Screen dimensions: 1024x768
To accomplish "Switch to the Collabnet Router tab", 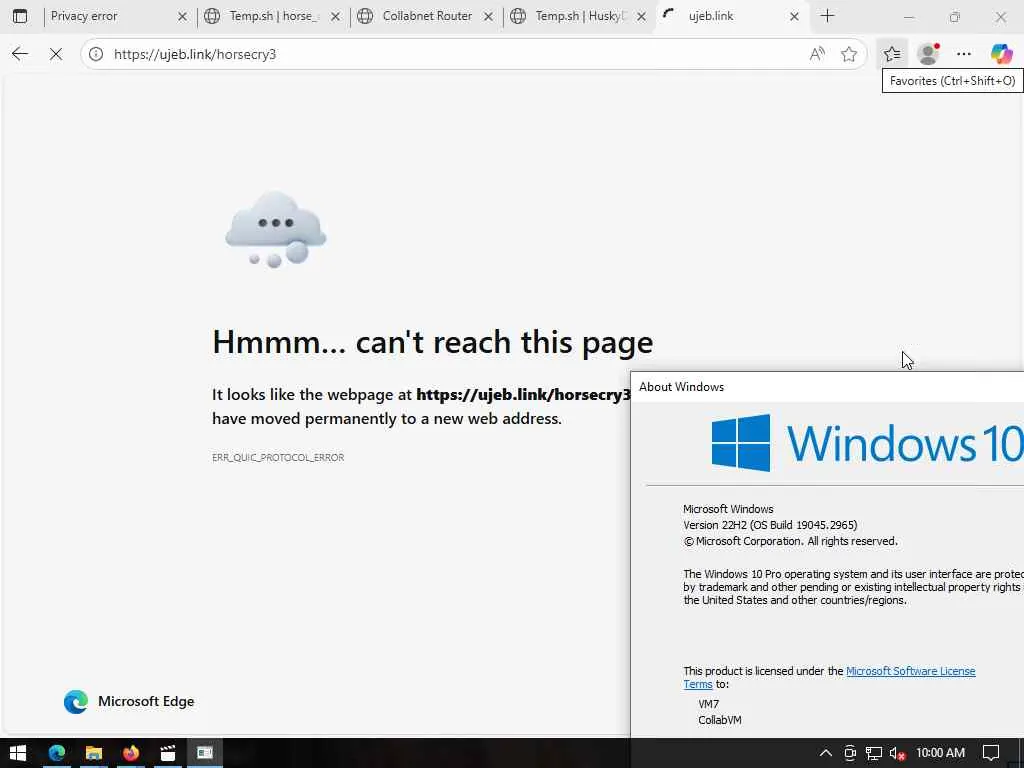I will click(427, 16).
